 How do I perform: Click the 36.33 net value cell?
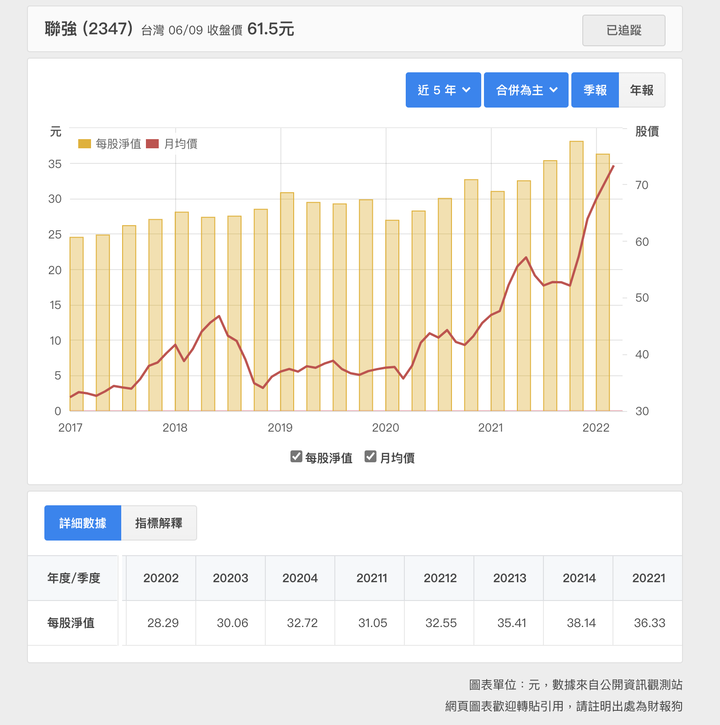tap(649, 623)
